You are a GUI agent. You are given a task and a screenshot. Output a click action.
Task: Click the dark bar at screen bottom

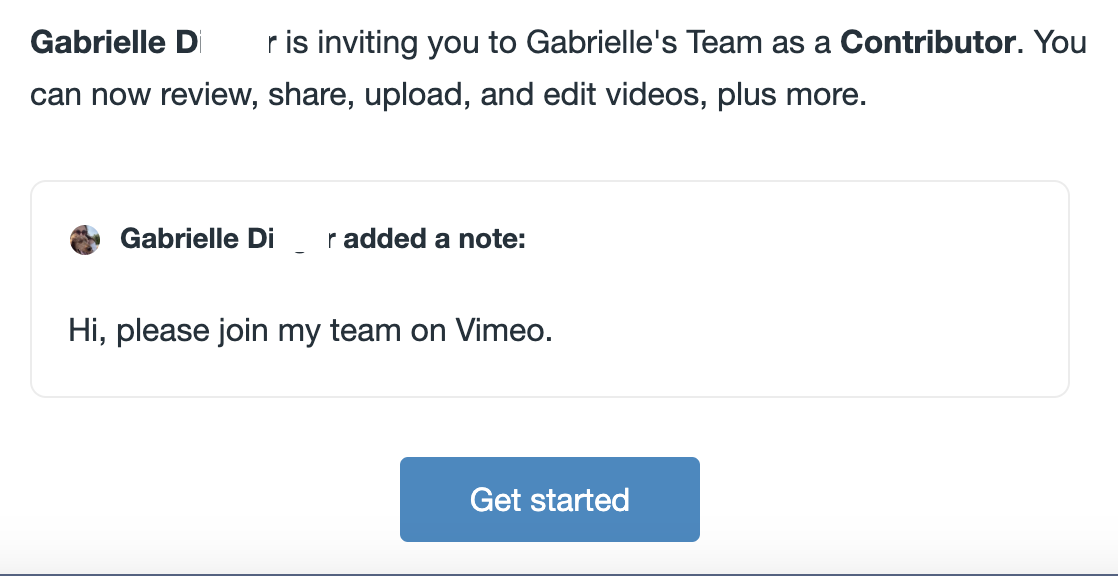click(x=559, y=572)
